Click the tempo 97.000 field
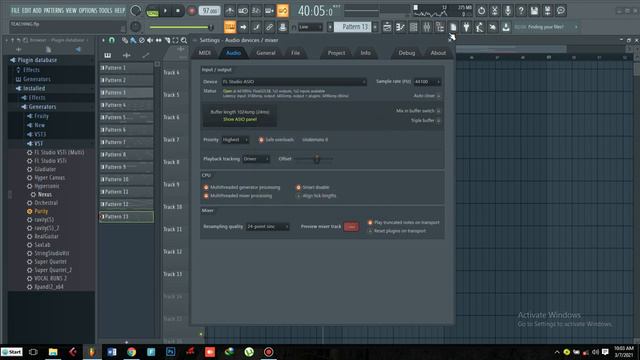The height and width of the screenshot is (360, 640). click(x=209, y=11)
